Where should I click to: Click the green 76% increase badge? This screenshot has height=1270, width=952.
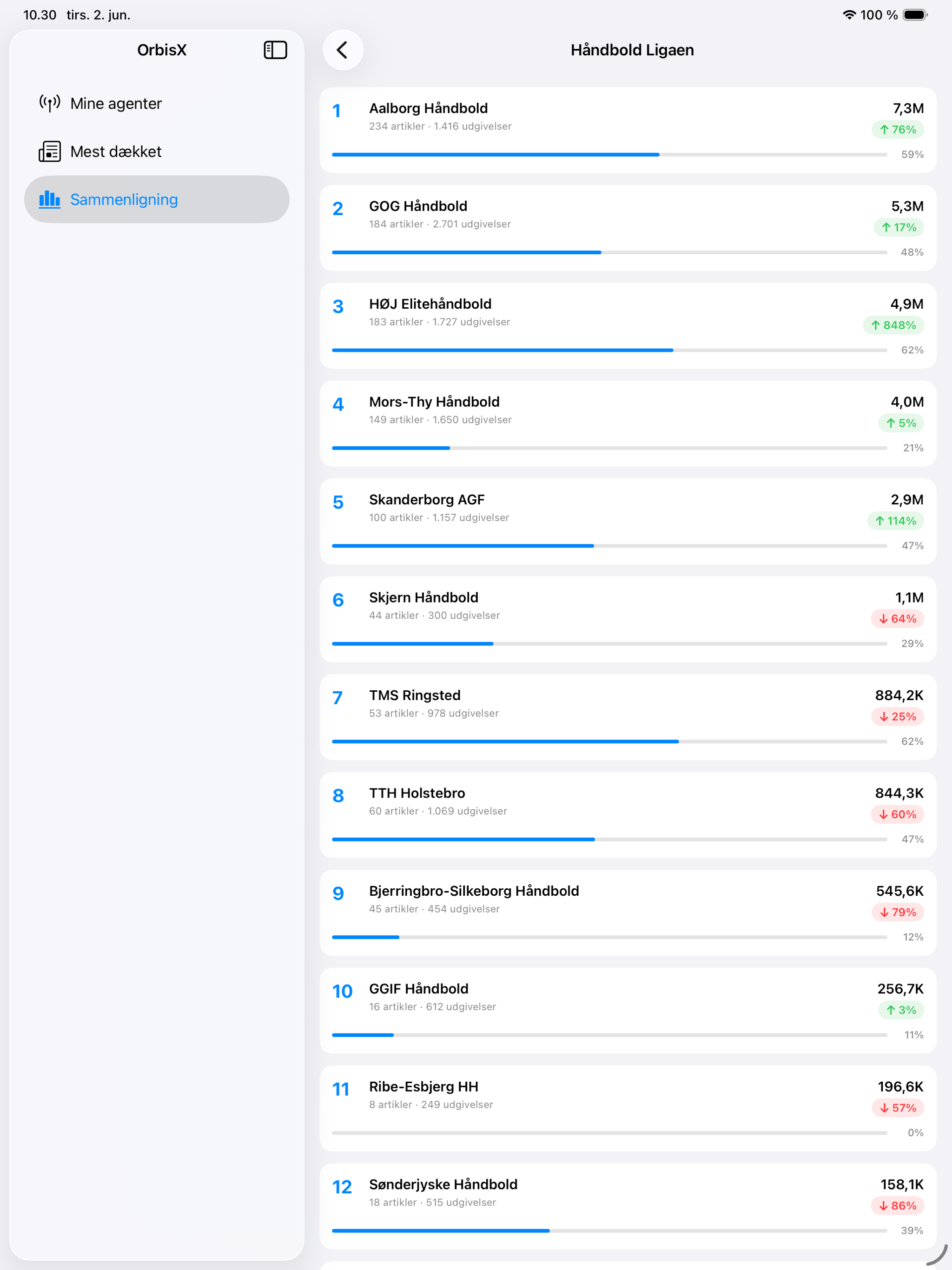pyautogui.click(x=898, y=130)
